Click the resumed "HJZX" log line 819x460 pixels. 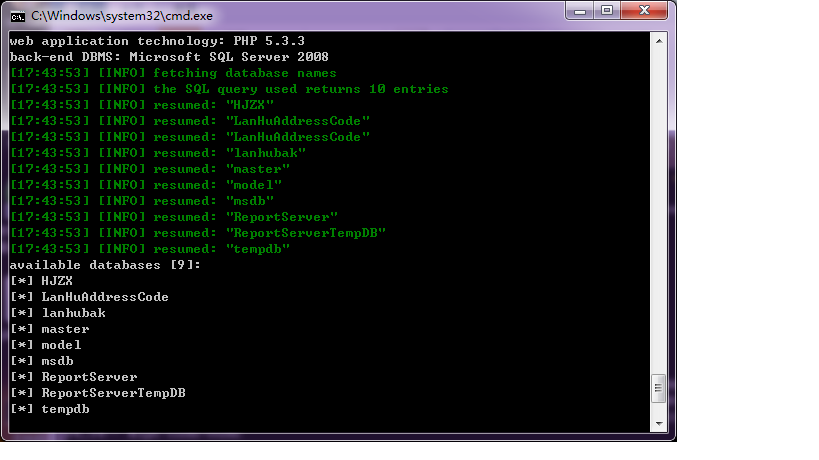[142, 105]
